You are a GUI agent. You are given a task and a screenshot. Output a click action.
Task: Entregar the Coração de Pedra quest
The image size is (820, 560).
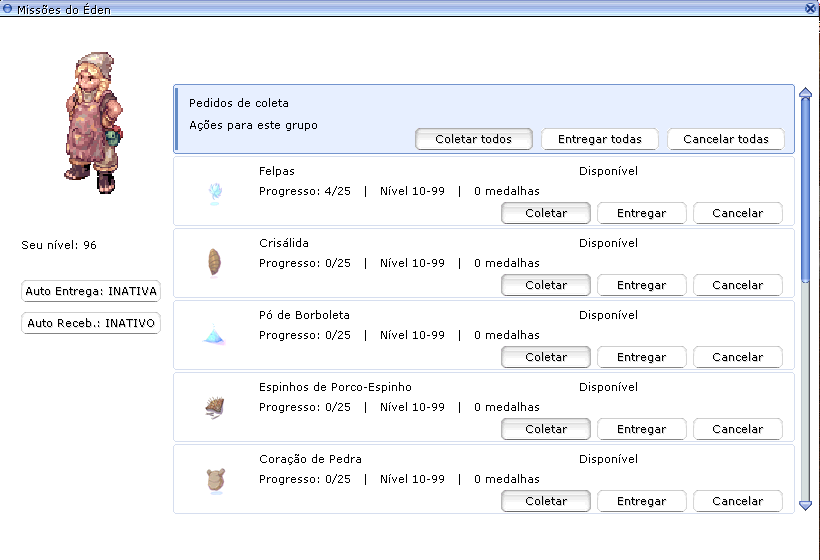[x=642, y=501]
